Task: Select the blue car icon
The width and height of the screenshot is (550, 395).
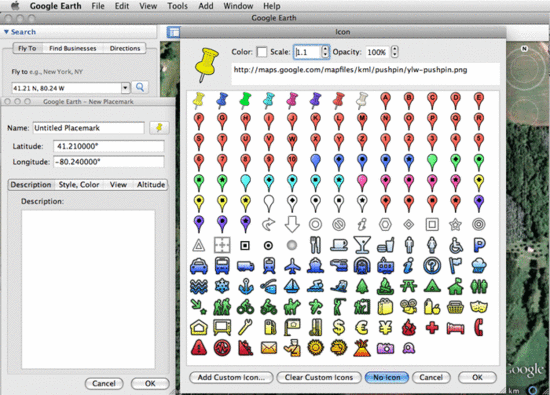Action: 199,266
